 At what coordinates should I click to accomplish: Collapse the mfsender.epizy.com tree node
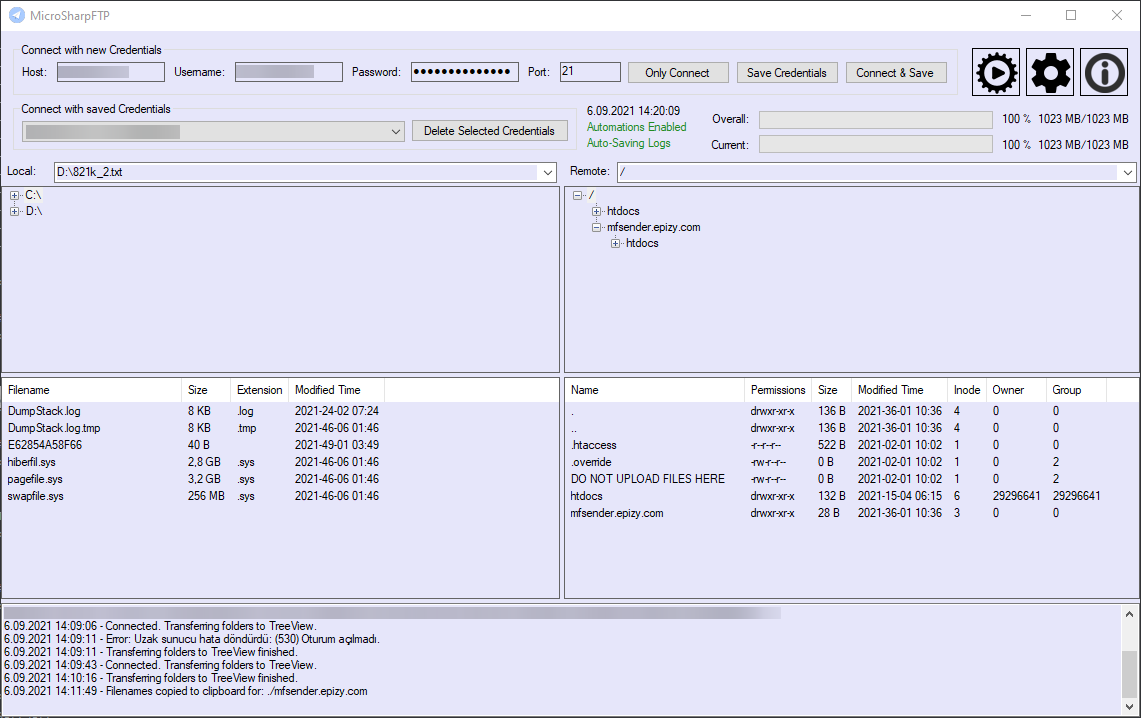(x=595, y=227)
